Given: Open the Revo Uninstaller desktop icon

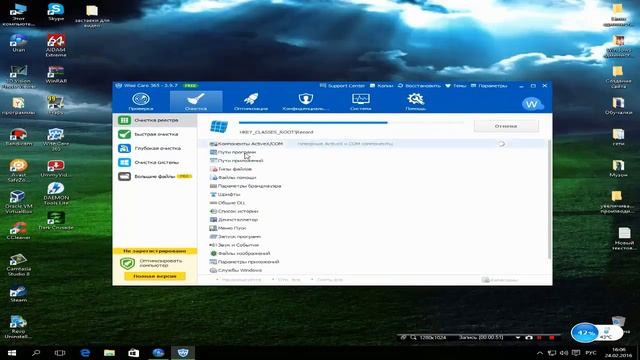Looking at the screenshot, I should (x=18, y=327).
